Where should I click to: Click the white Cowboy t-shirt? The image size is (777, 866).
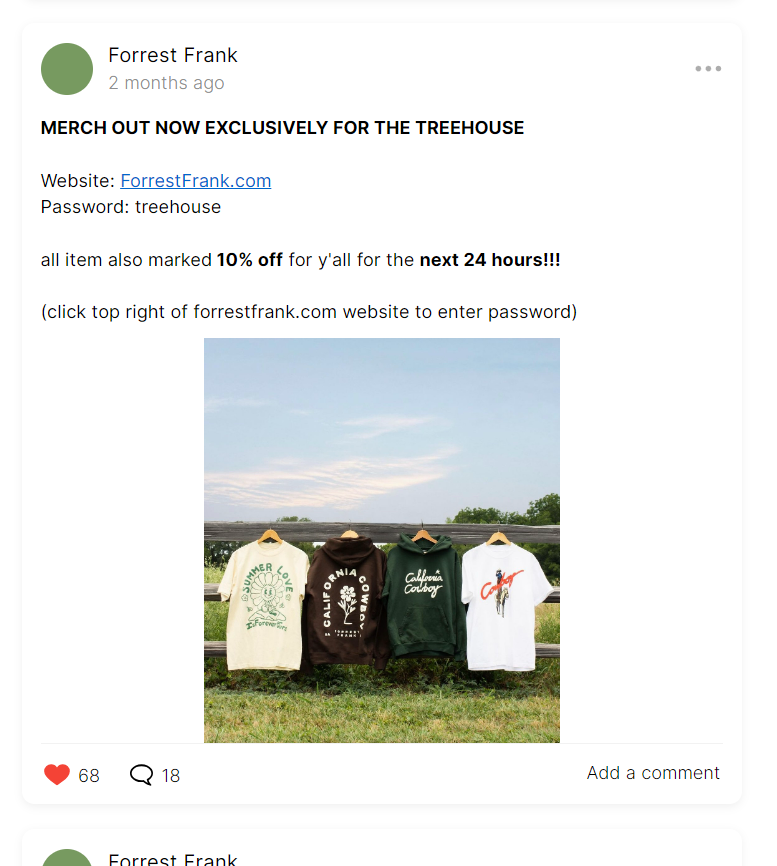pos(504,605)
